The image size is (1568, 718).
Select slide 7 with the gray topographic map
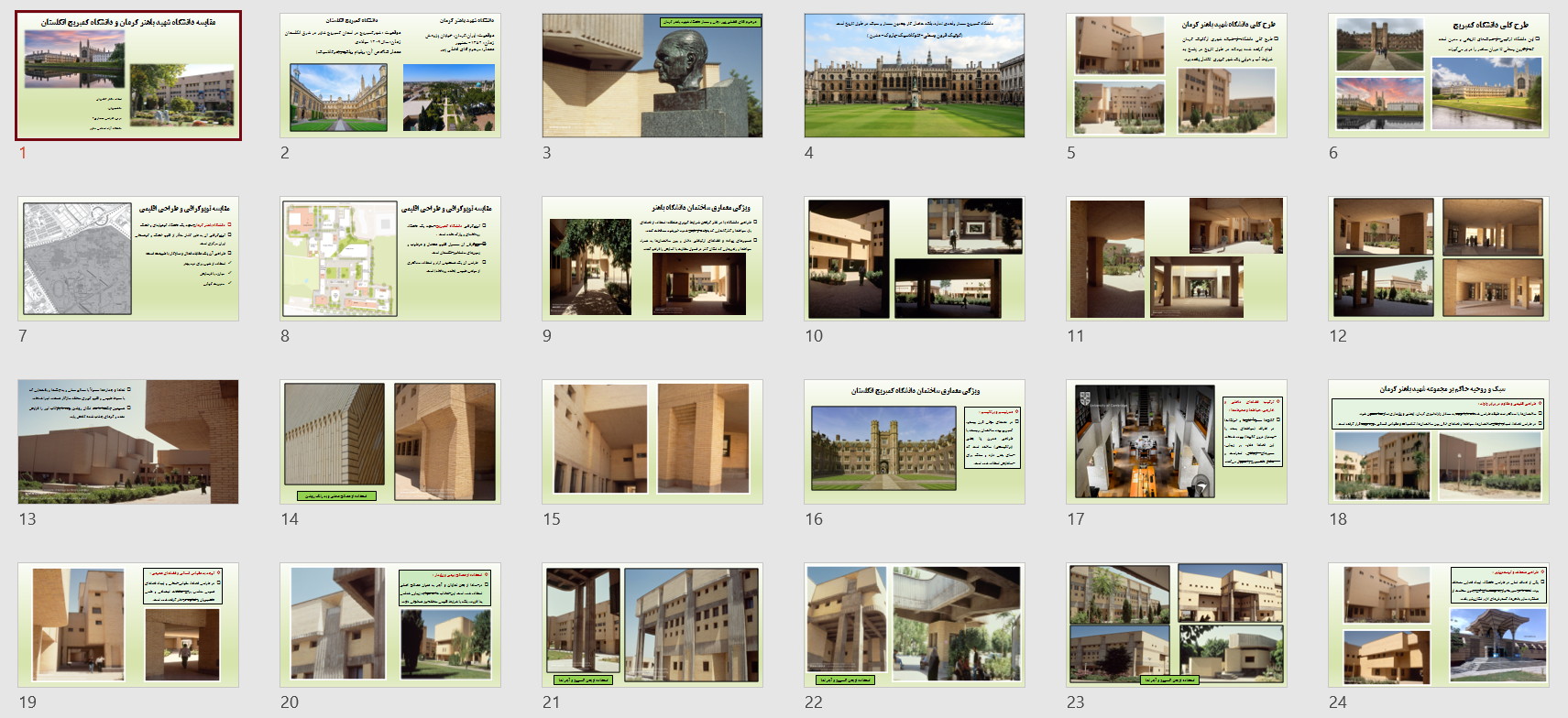(128, 259)
